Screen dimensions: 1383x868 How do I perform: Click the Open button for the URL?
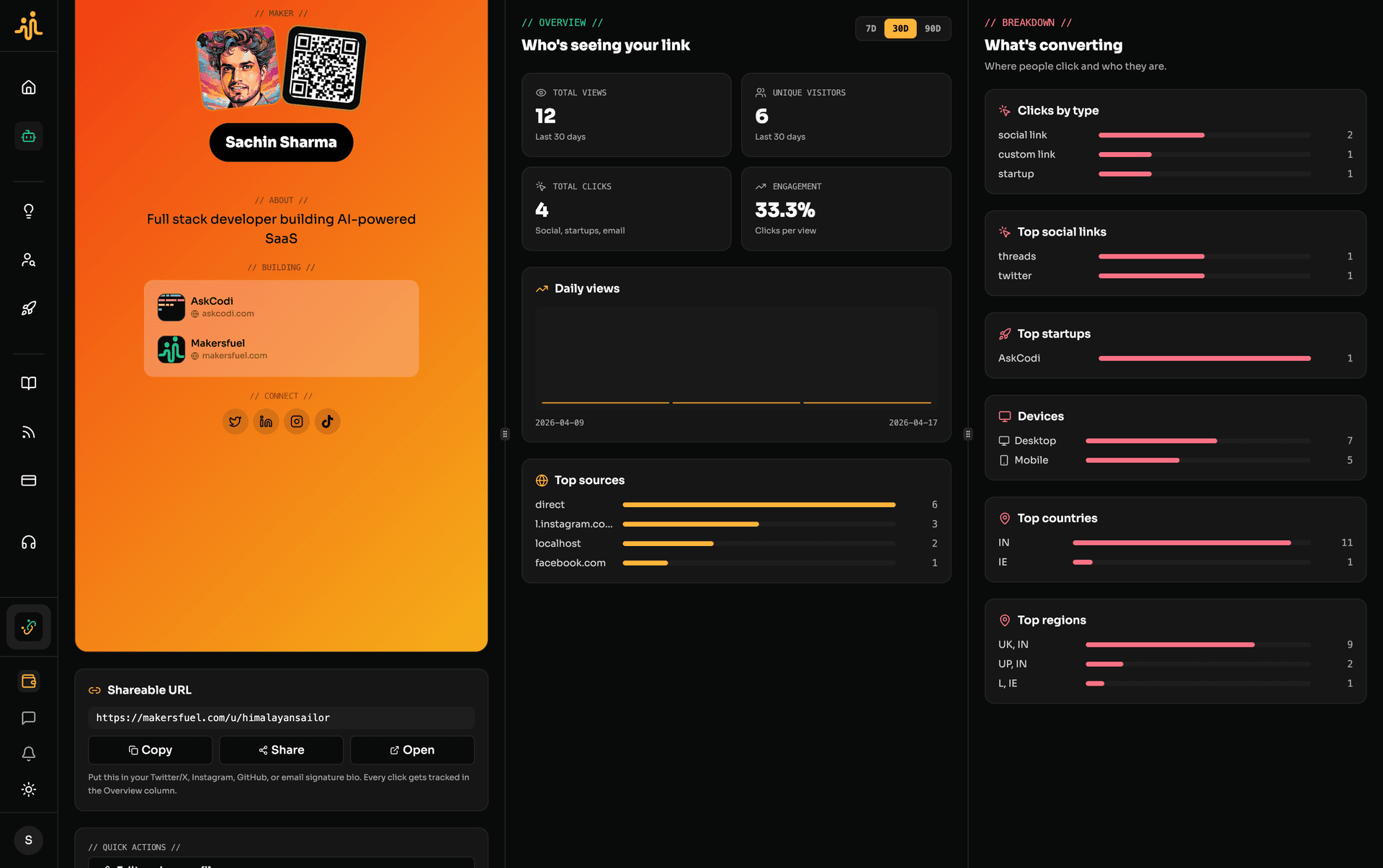413,750
